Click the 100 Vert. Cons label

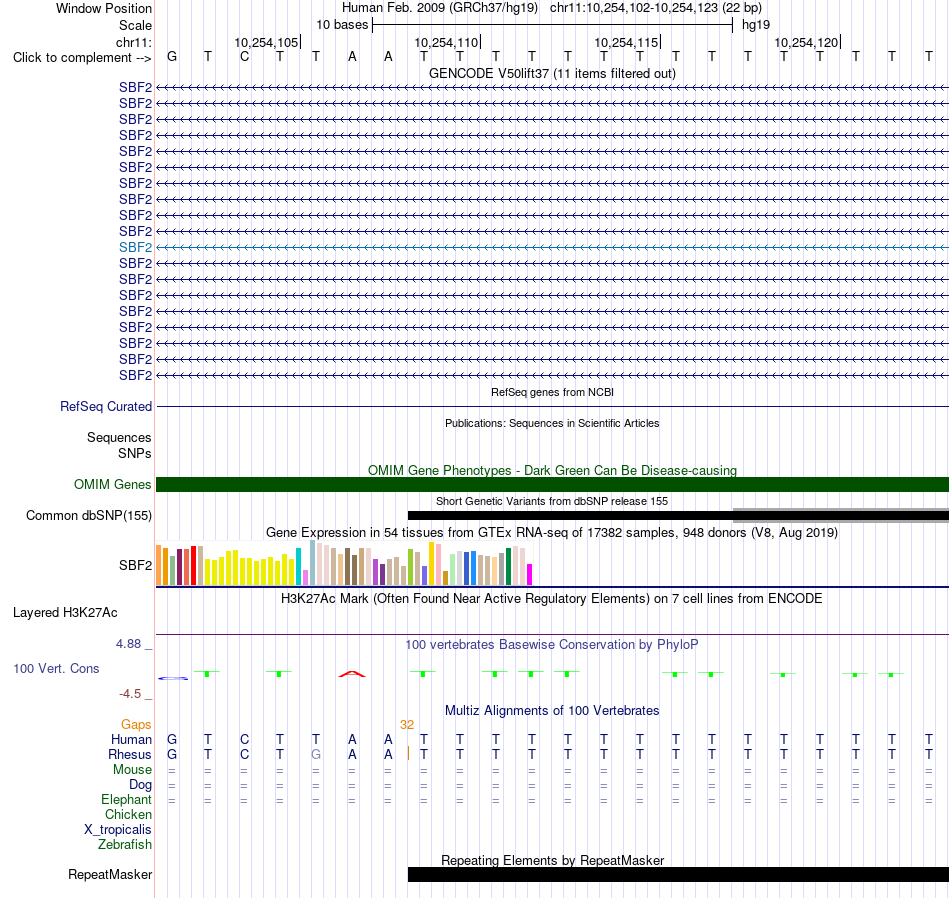click(x=56, y=668)
